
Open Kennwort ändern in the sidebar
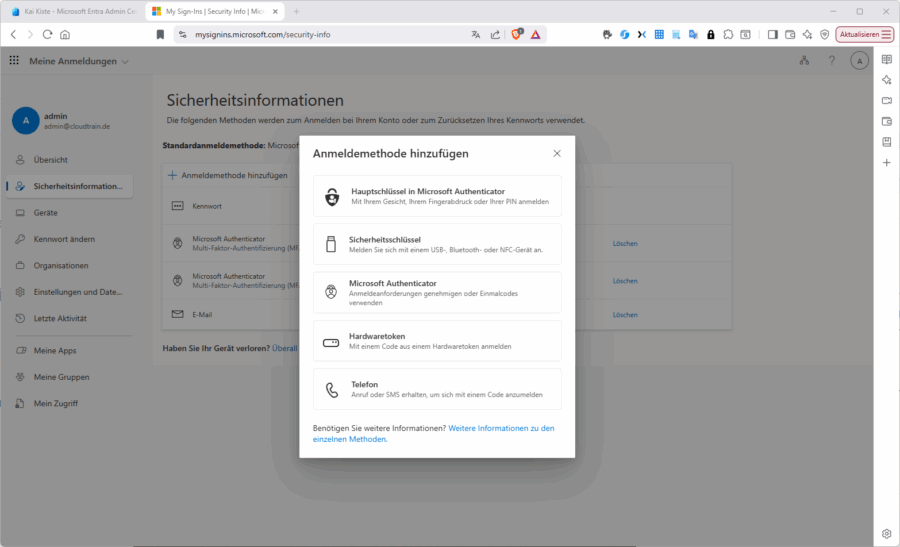63,239
